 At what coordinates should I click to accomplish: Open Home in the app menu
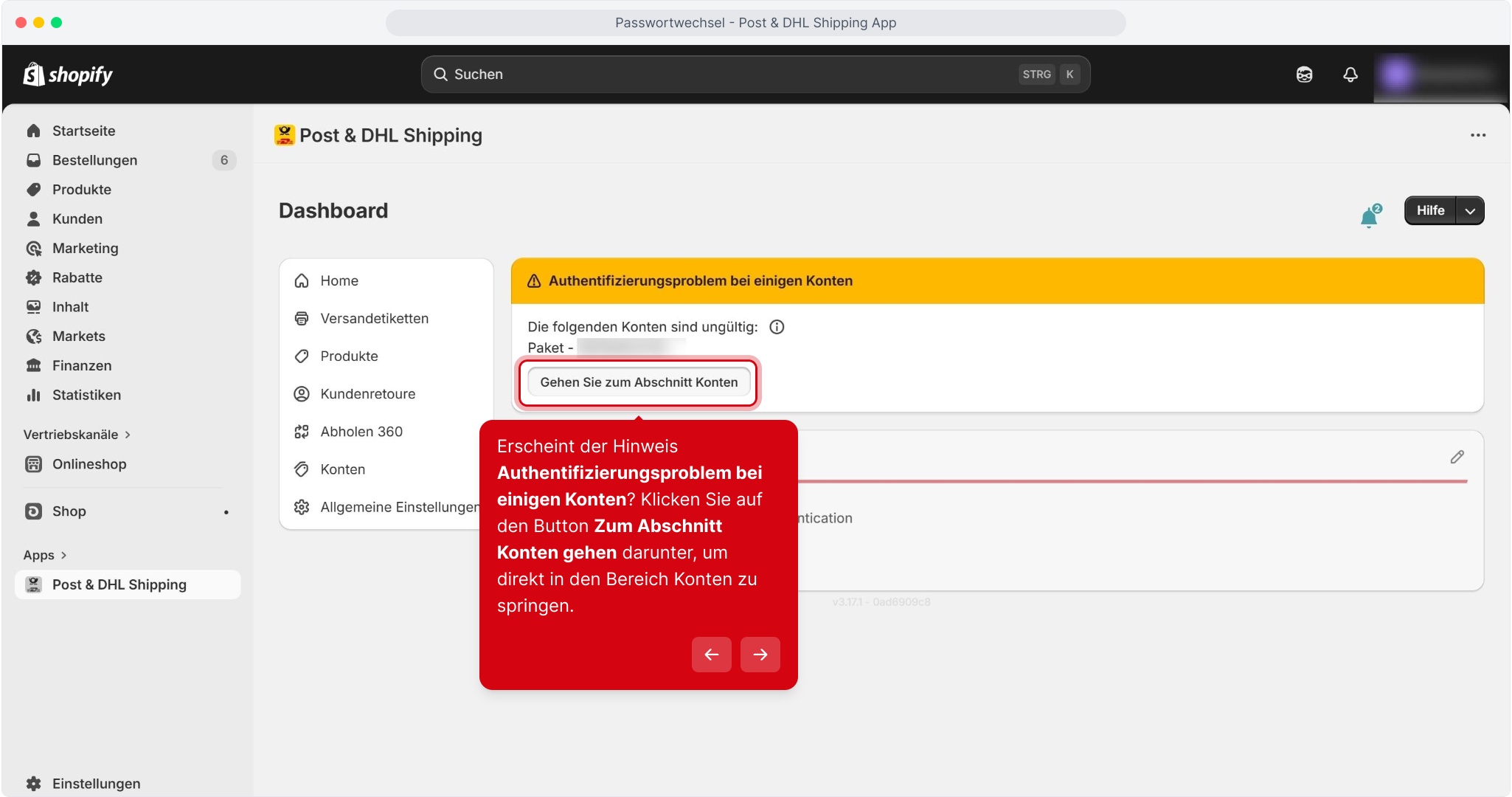(x=386, y=281)
